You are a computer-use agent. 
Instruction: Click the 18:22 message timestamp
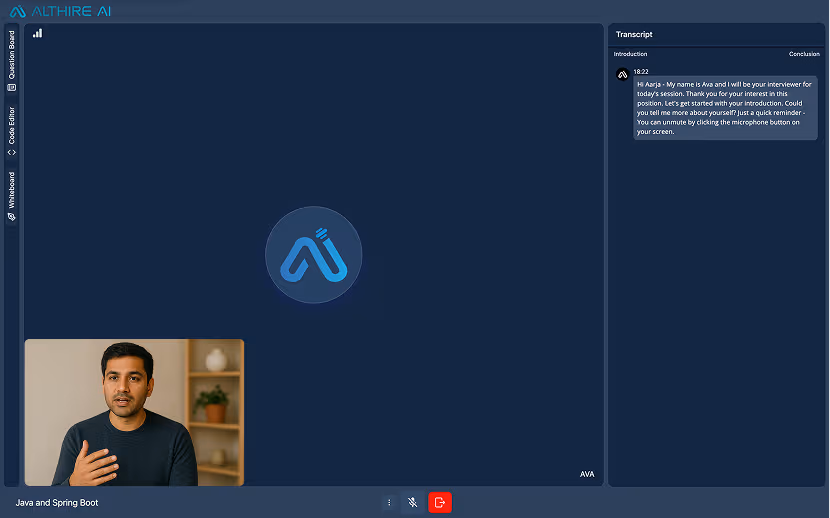click(x=641, y=71)
